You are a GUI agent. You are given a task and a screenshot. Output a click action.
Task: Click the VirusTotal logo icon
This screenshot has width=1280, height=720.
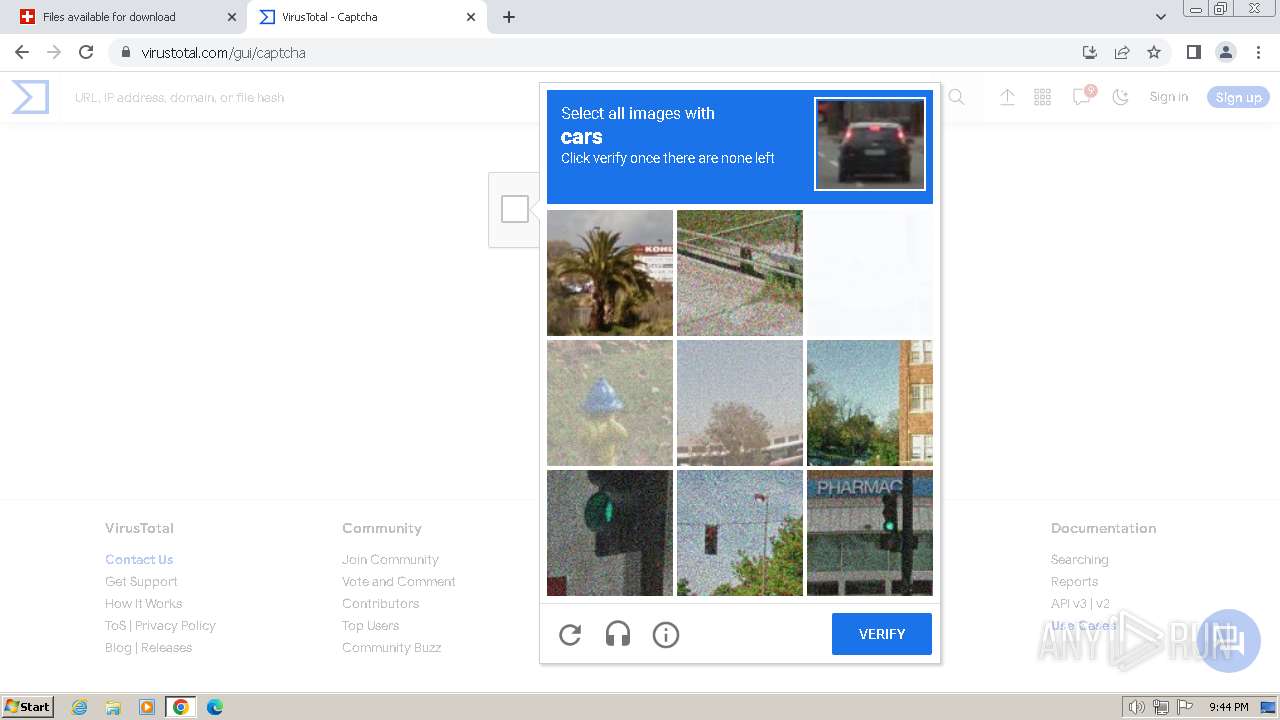coord(30,97)
